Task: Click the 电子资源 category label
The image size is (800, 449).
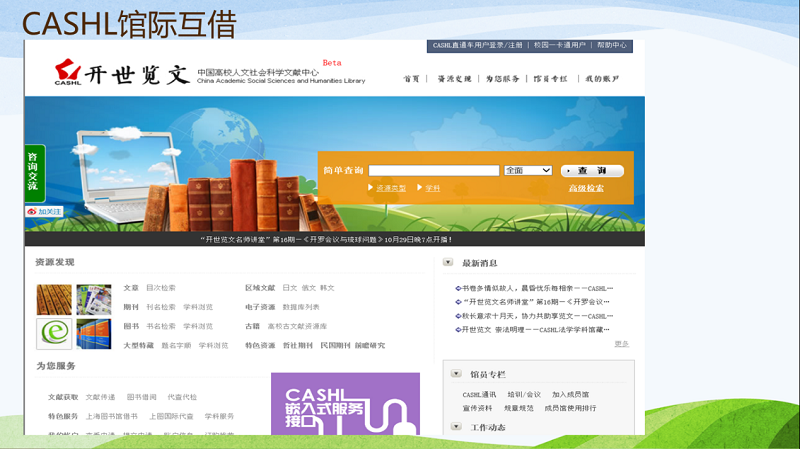Action: pos(260,307)
